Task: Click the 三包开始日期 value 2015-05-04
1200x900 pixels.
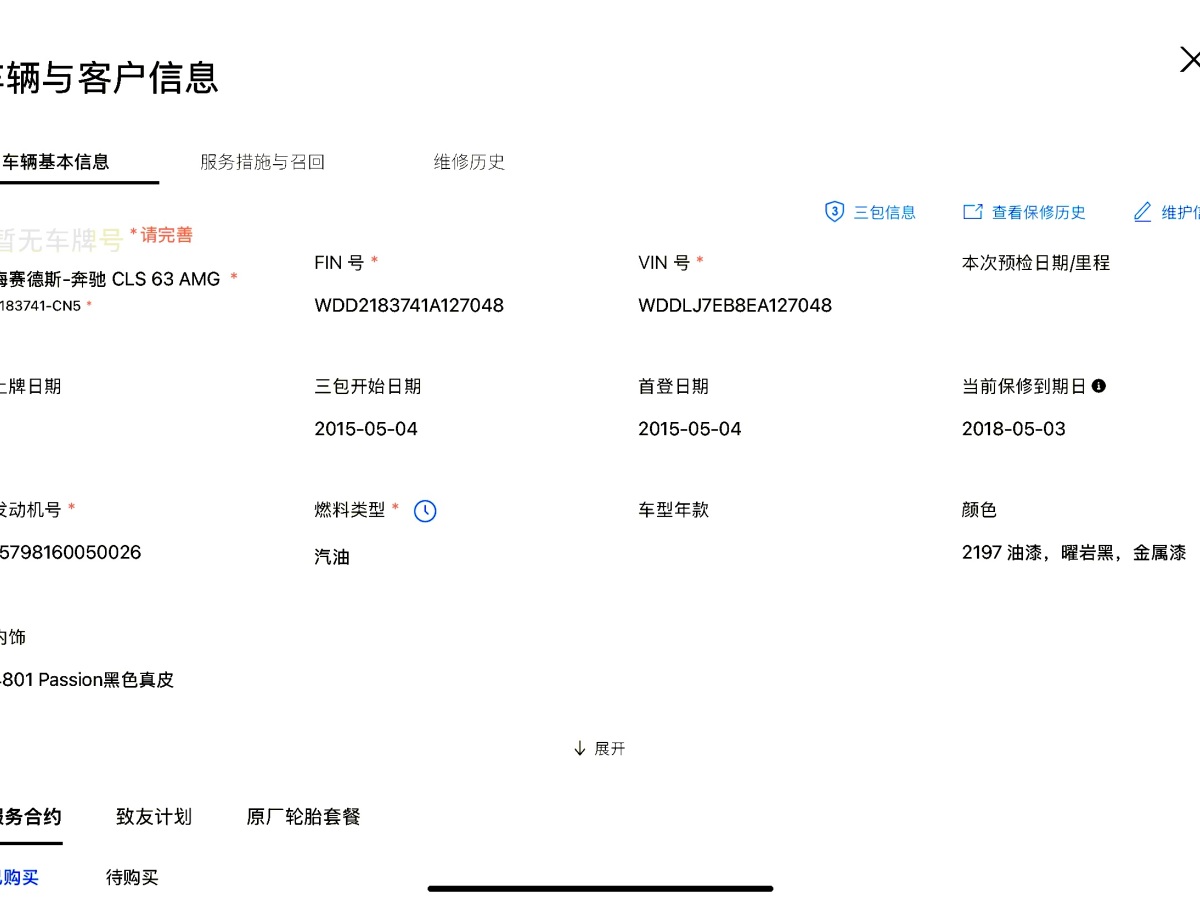Action: 366,429
